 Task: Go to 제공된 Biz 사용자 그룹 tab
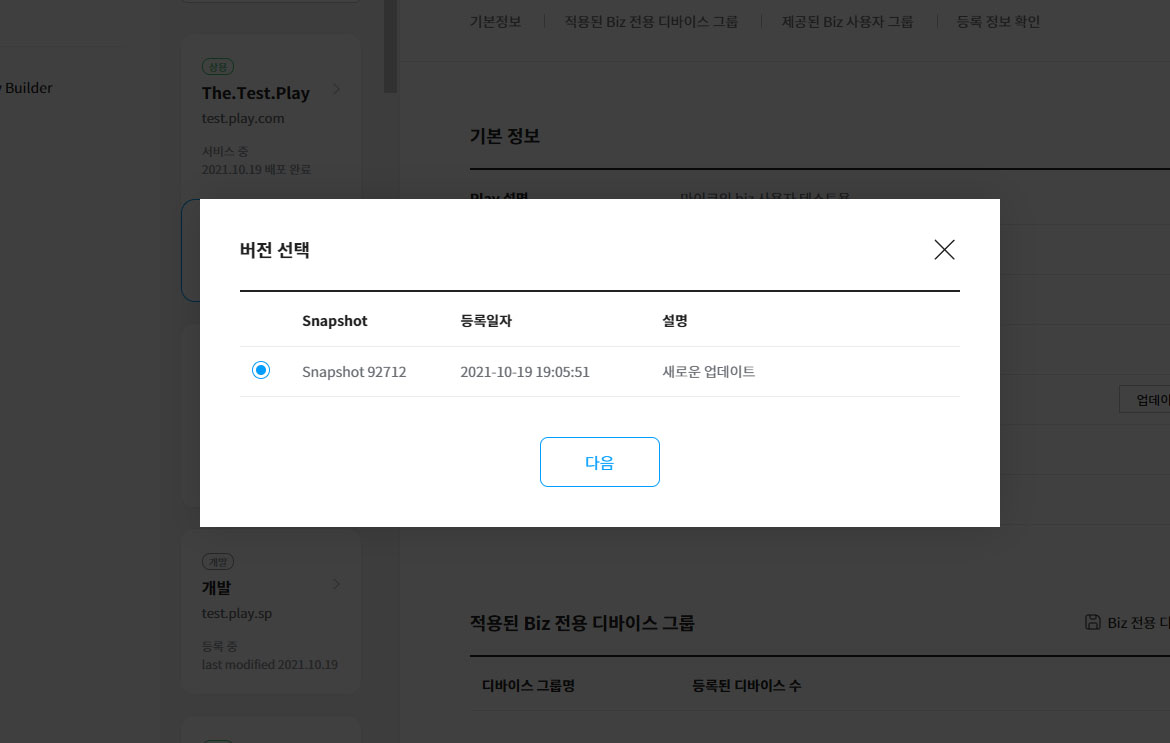click(847, 21)
